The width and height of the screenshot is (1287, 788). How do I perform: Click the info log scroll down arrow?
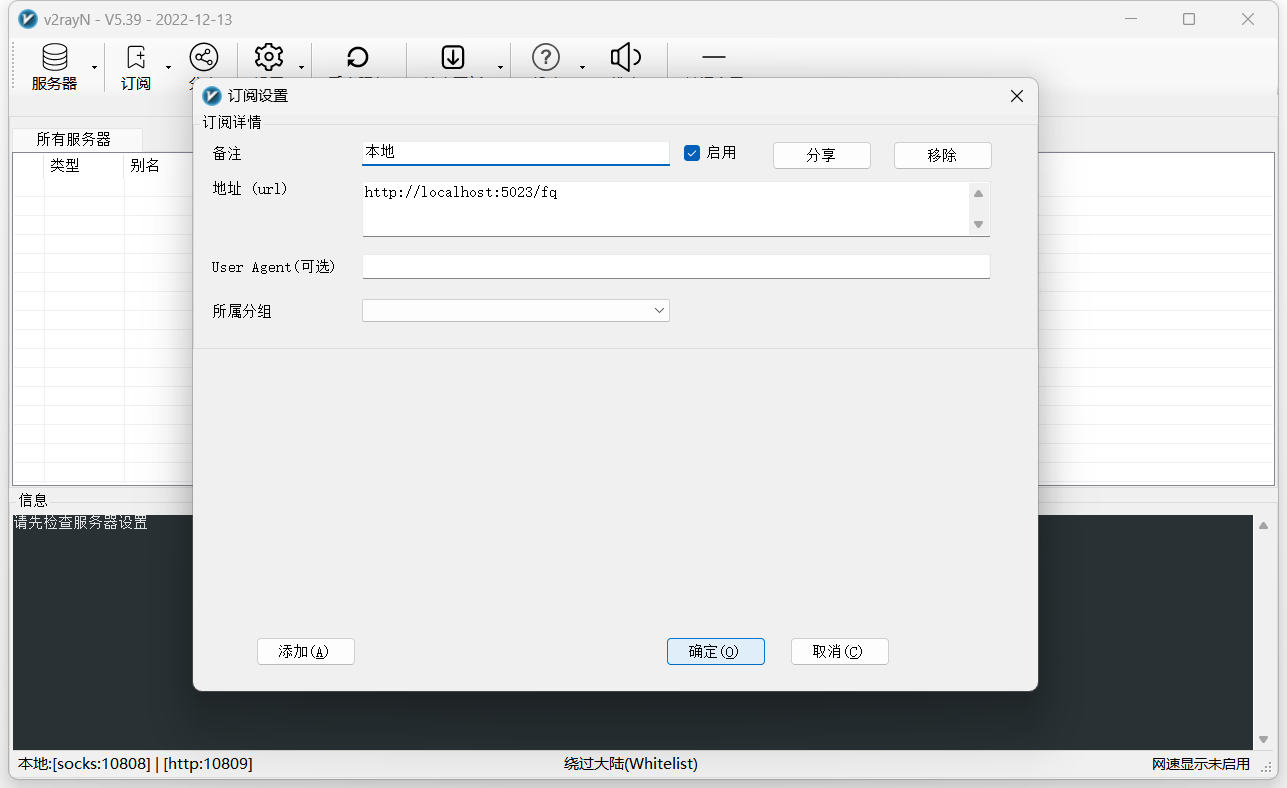tap(1264, 739)
